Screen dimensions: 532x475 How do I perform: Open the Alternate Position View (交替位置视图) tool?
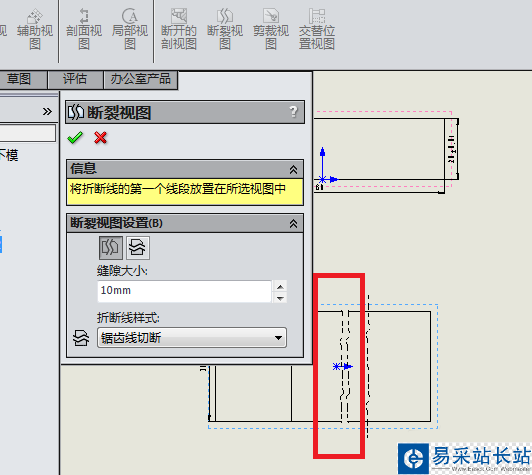[317, 30]
